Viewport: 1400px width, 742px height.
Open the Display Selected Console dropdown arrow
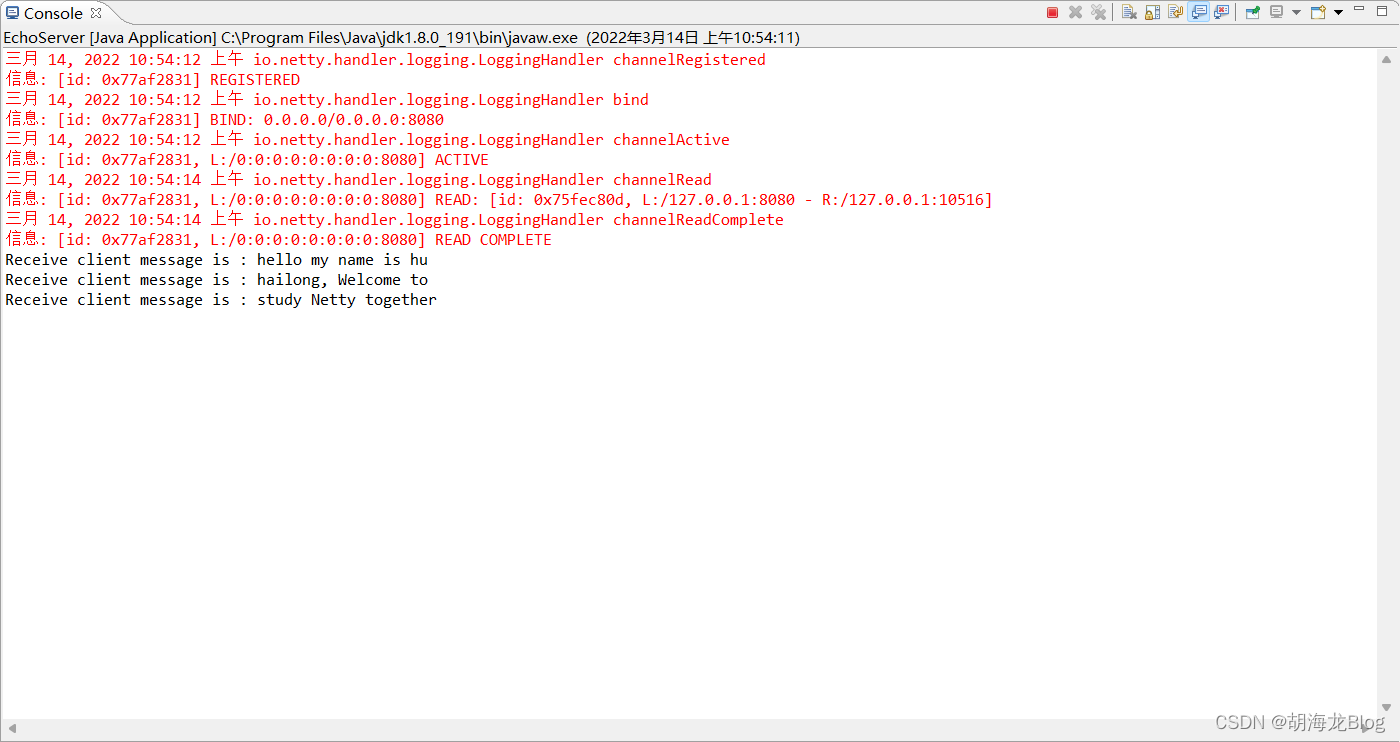pos(1296,12)
